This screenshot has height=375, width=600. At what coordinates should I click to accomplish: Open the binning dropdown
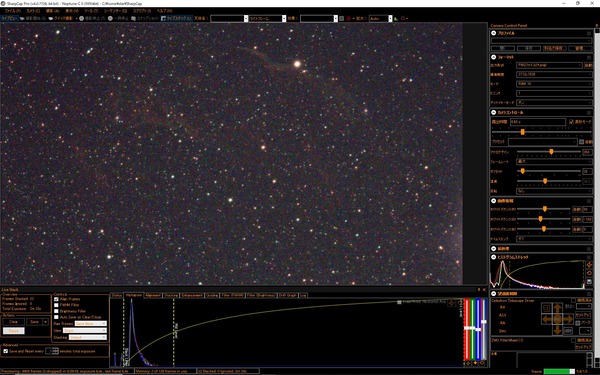pyautogui.click(x=554, y=93)
